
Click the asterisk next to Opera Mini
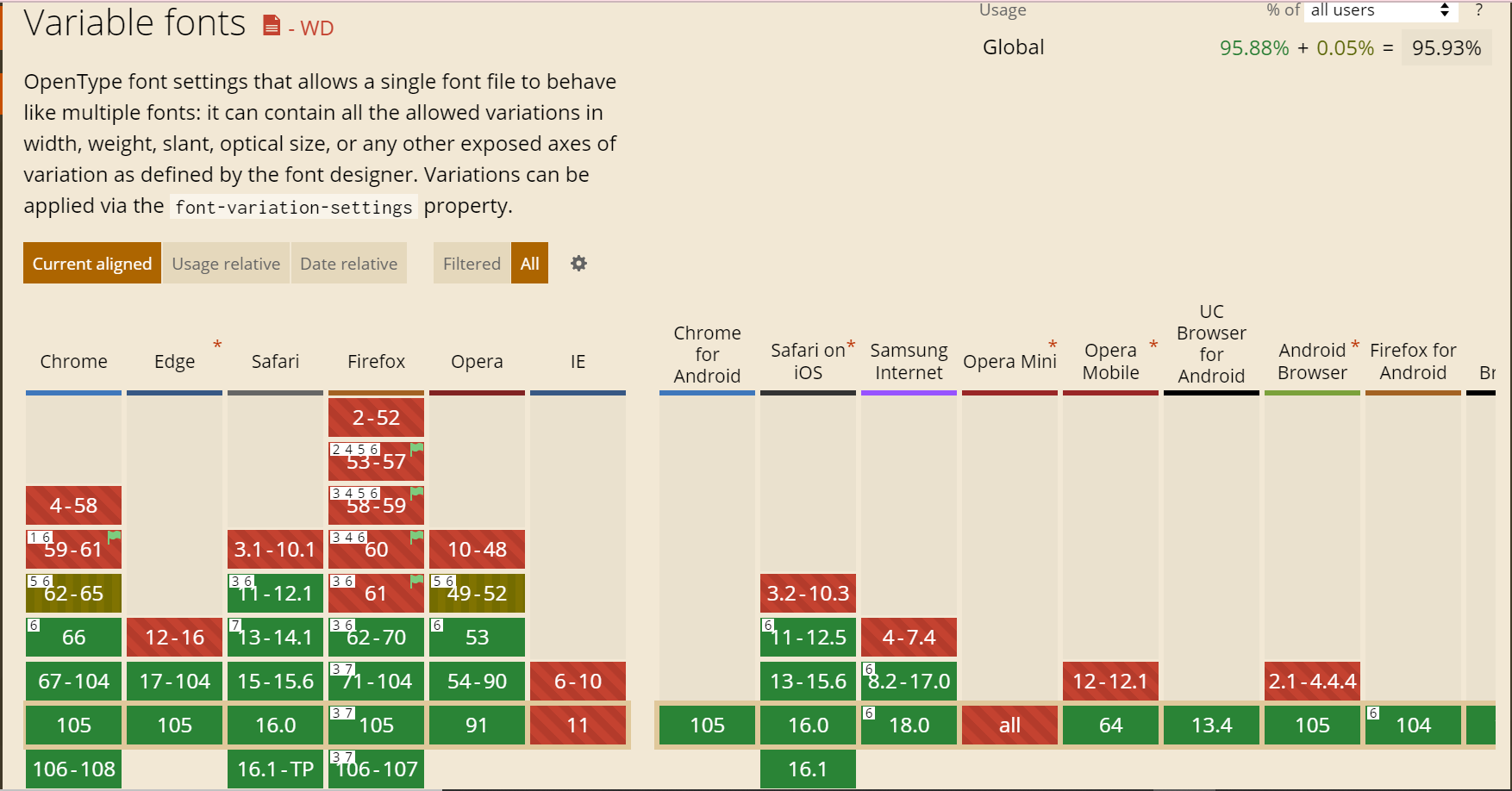tap(1053, 346)
